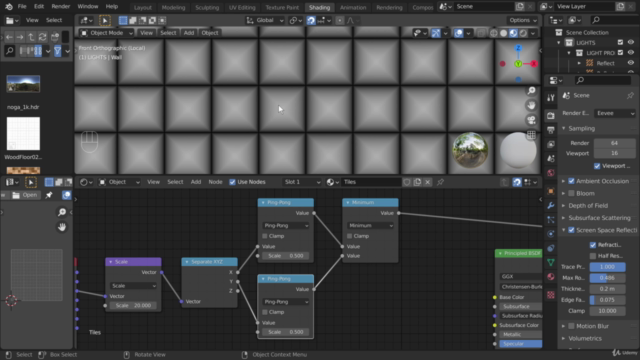Select the pan hand tool in the 3D viewport
Screen dimensions: 640x360
point(531,105)
